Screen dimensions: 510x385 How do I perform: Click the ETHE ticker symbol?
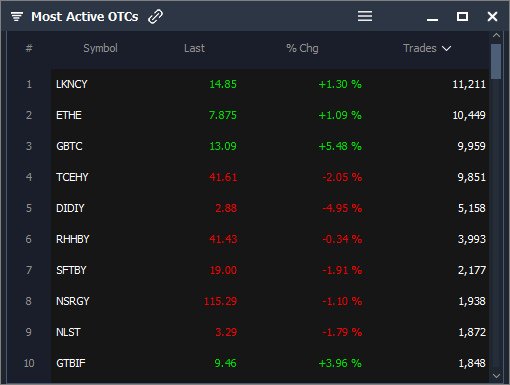click(x=69, y=115)
